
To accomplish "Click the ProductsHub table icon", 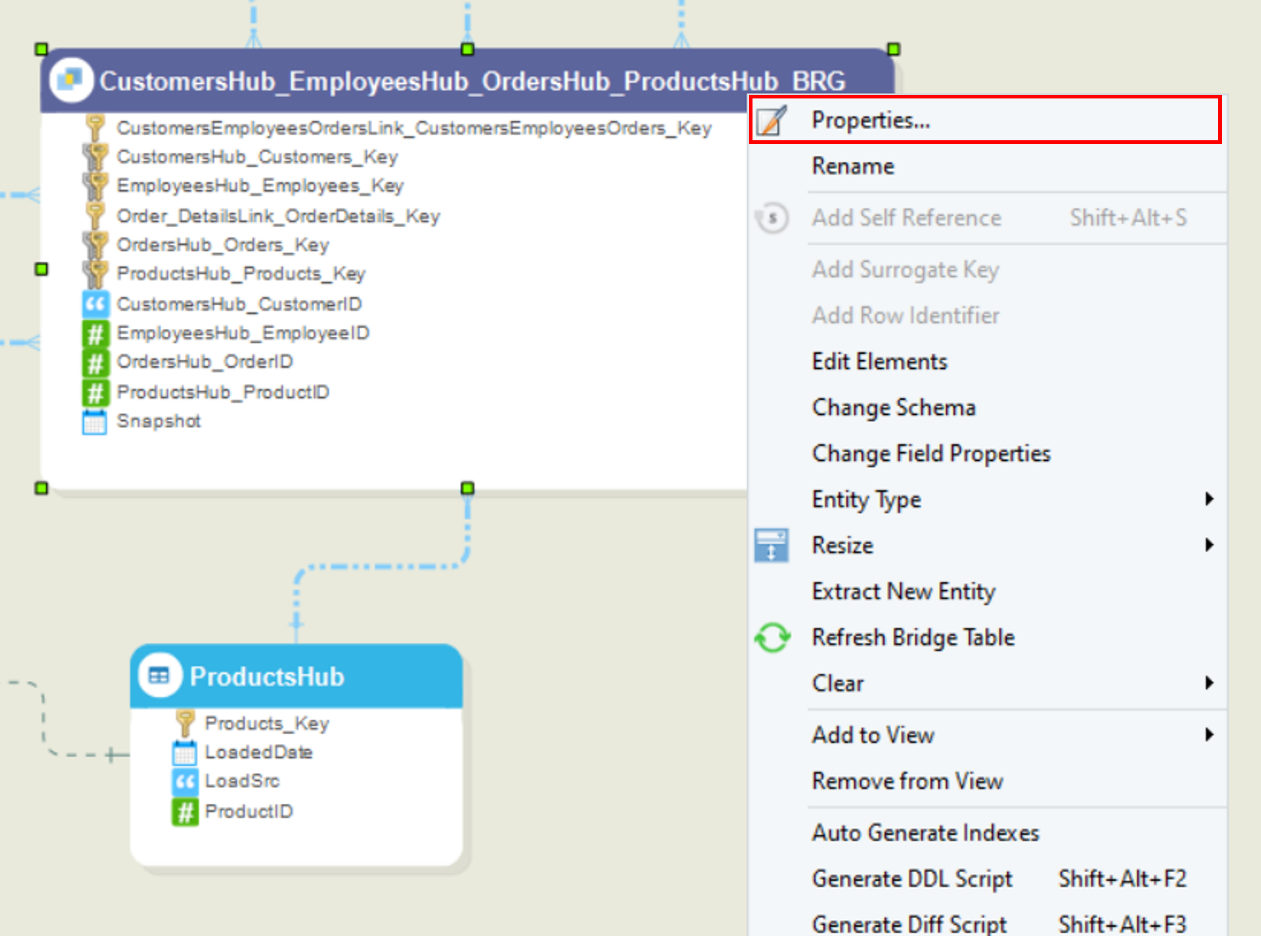I will click(x=158, y=677).
